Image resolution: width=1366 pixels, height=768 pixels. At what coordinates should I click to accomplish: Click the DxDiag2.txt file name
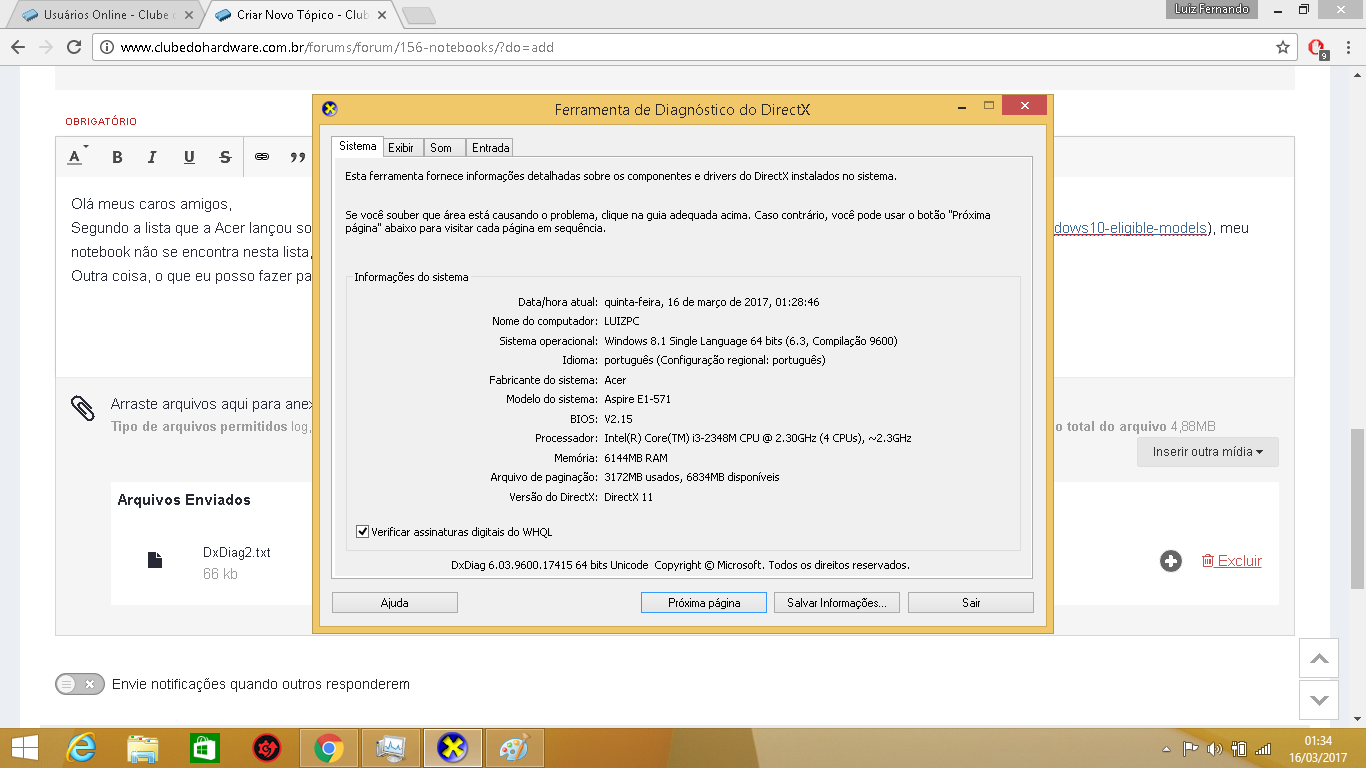[236, 552]
